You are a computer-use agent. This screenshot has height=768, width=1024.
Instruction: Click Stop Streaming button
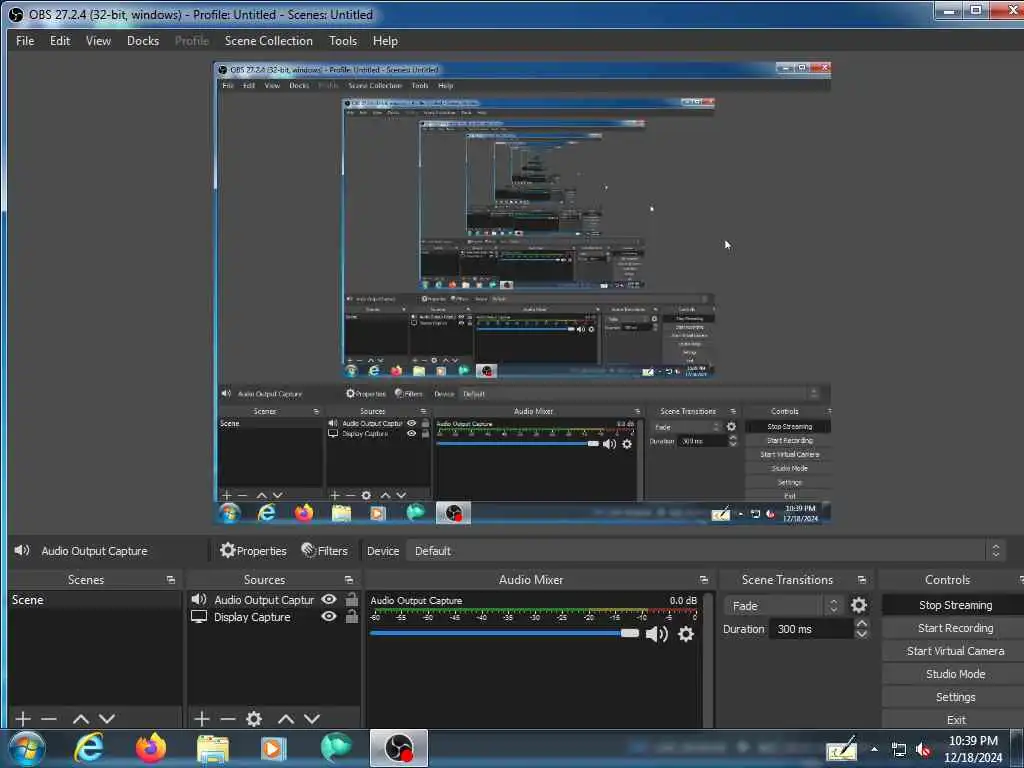955,605
